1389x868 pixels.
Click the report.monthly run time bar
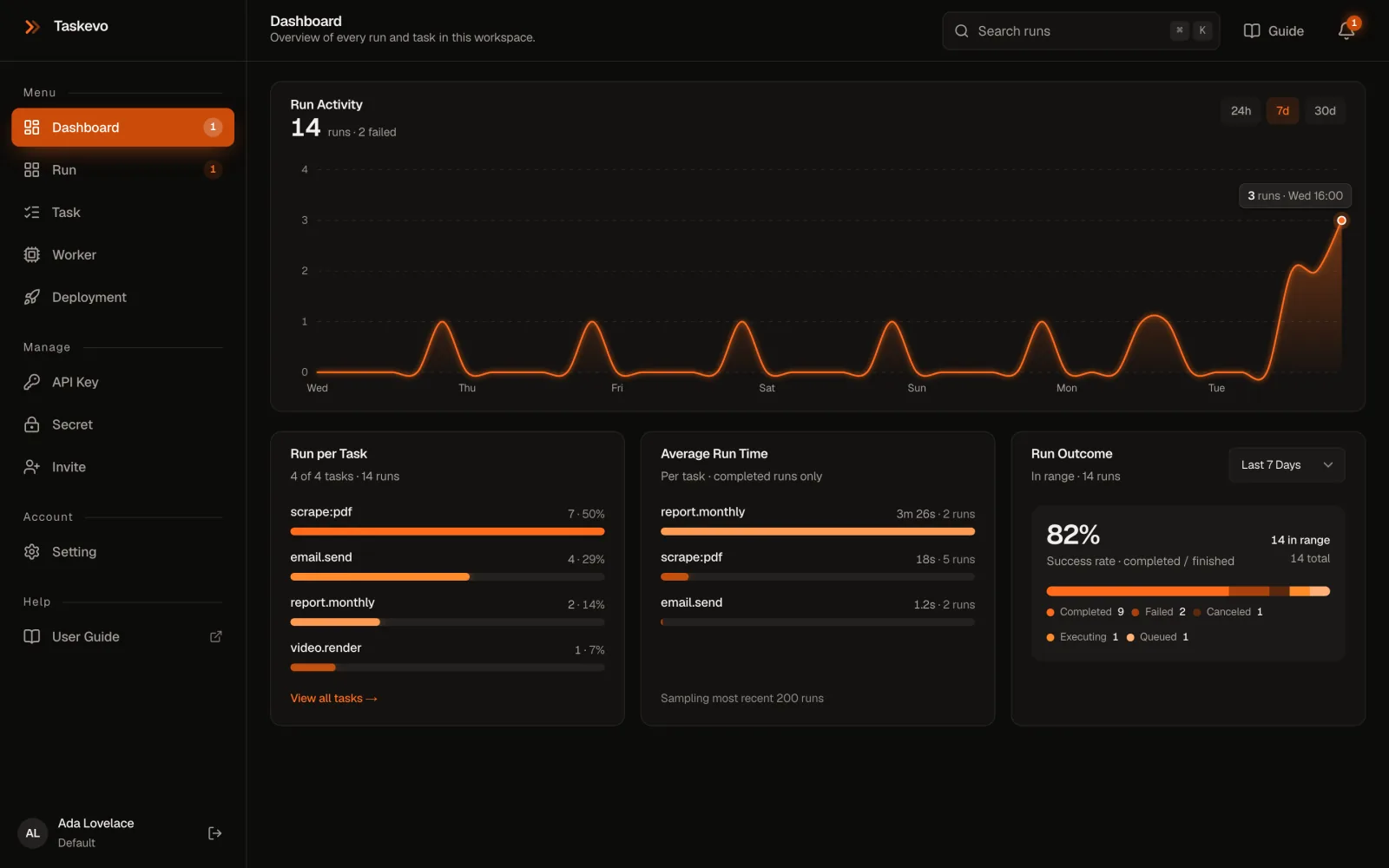point(818,531)
